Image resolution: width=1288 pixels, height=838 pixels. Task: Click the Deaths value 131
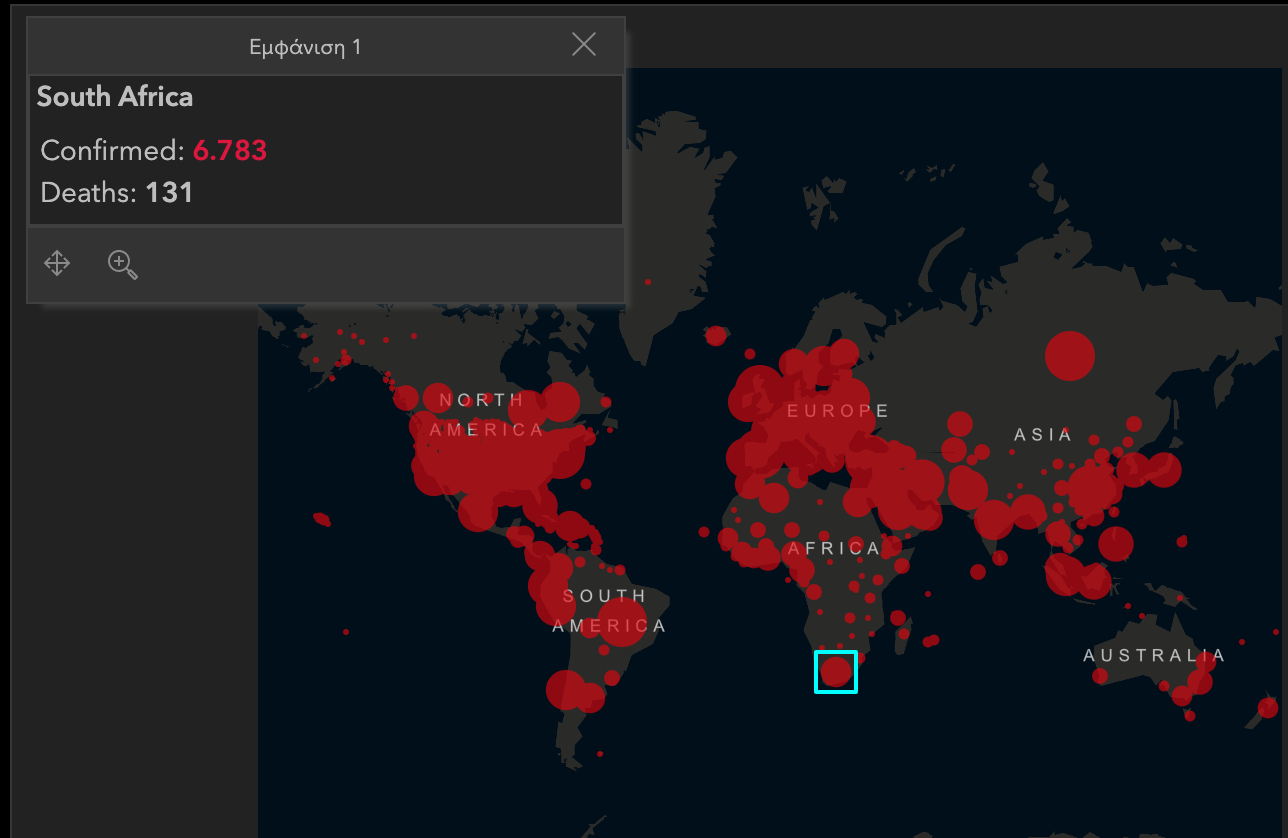coord(169,192)
